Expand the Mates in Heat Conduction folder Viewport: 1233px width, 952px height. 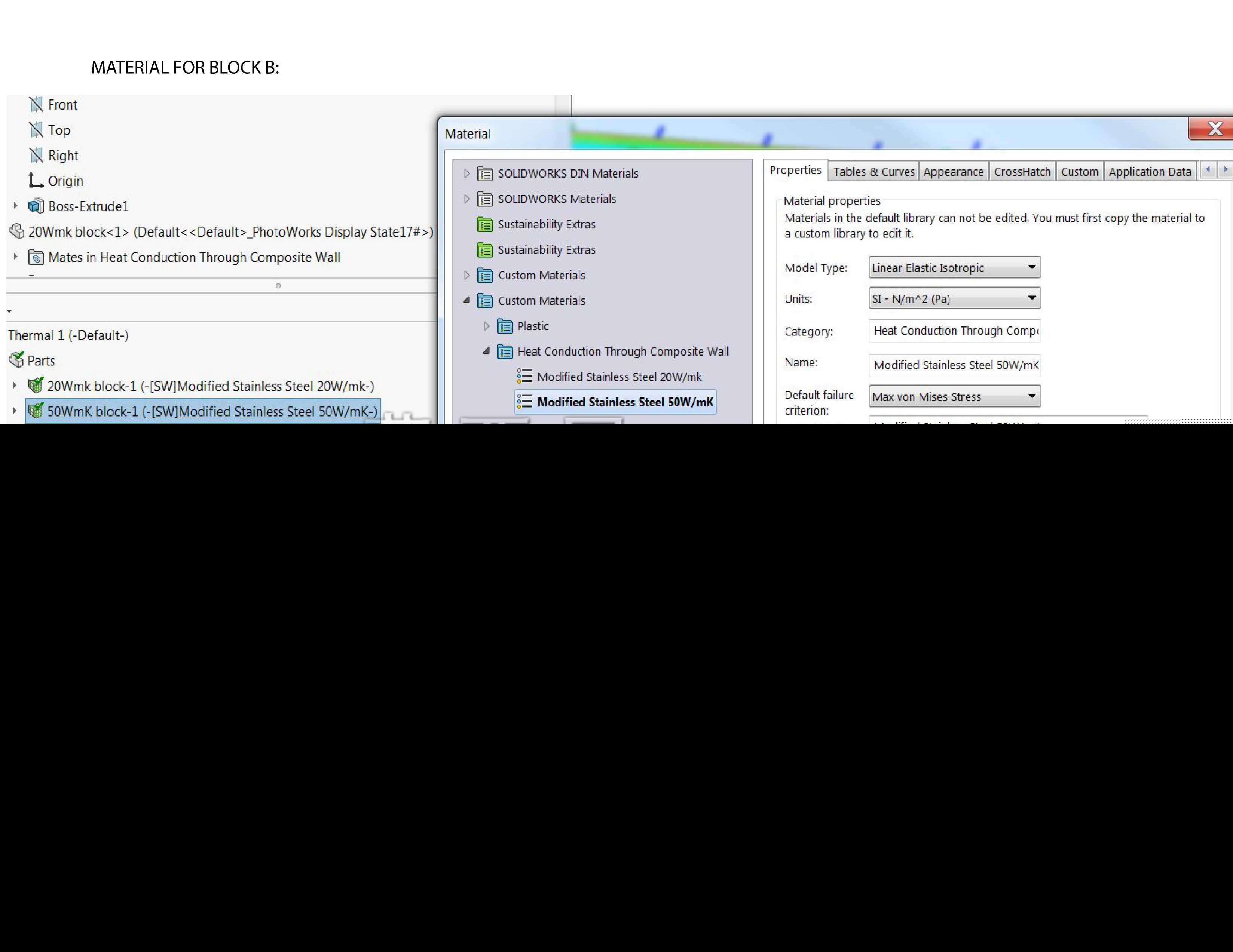pos(15,256)
